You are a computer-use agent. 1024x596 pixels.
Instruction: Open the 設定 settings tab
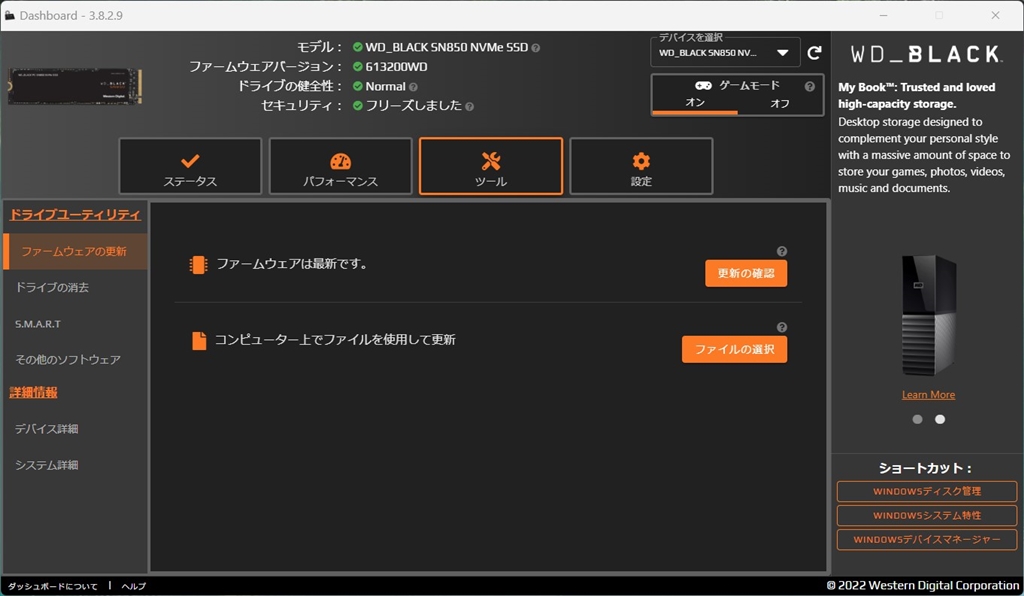pos(641,166)
